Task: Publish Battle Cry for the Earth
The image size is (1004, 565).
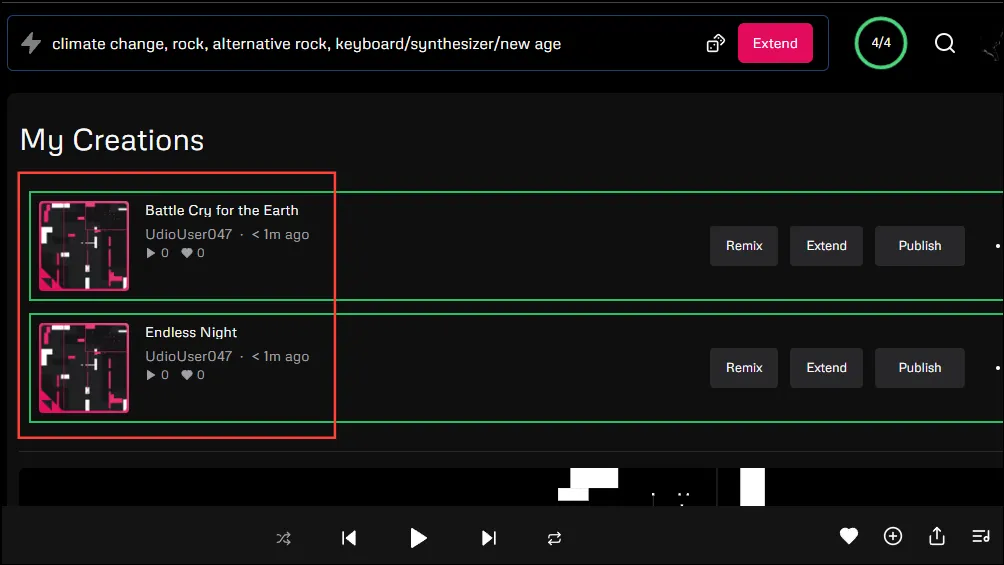Action: click(919, 246)
